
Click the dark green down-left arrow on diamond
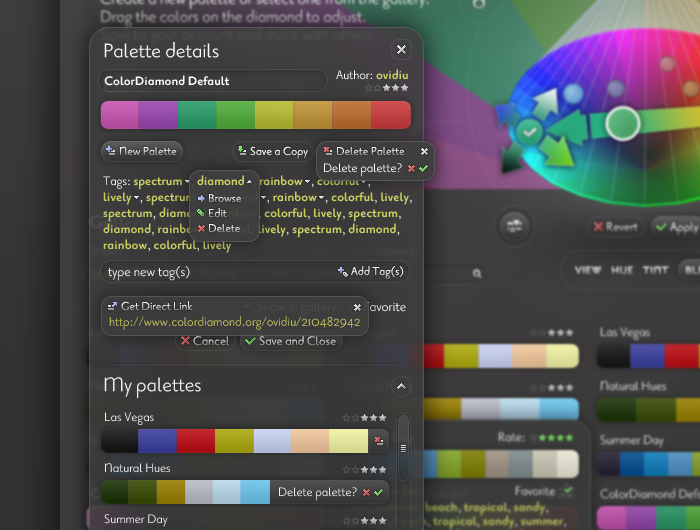tap(512, 159)
